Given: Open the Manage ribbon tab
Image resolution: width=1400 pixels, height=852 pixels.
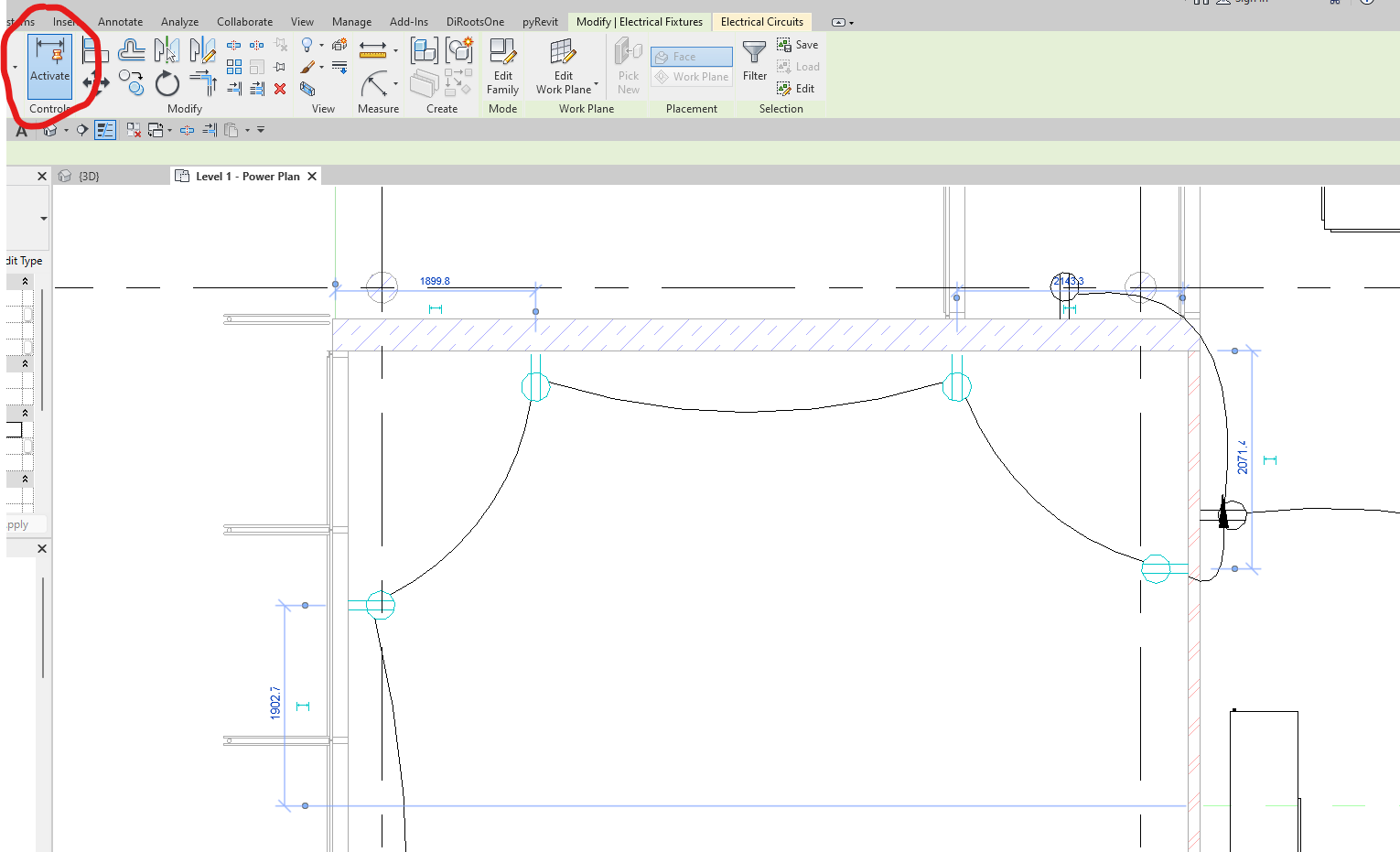Looking at the screenshot, I should pos(351,21).
